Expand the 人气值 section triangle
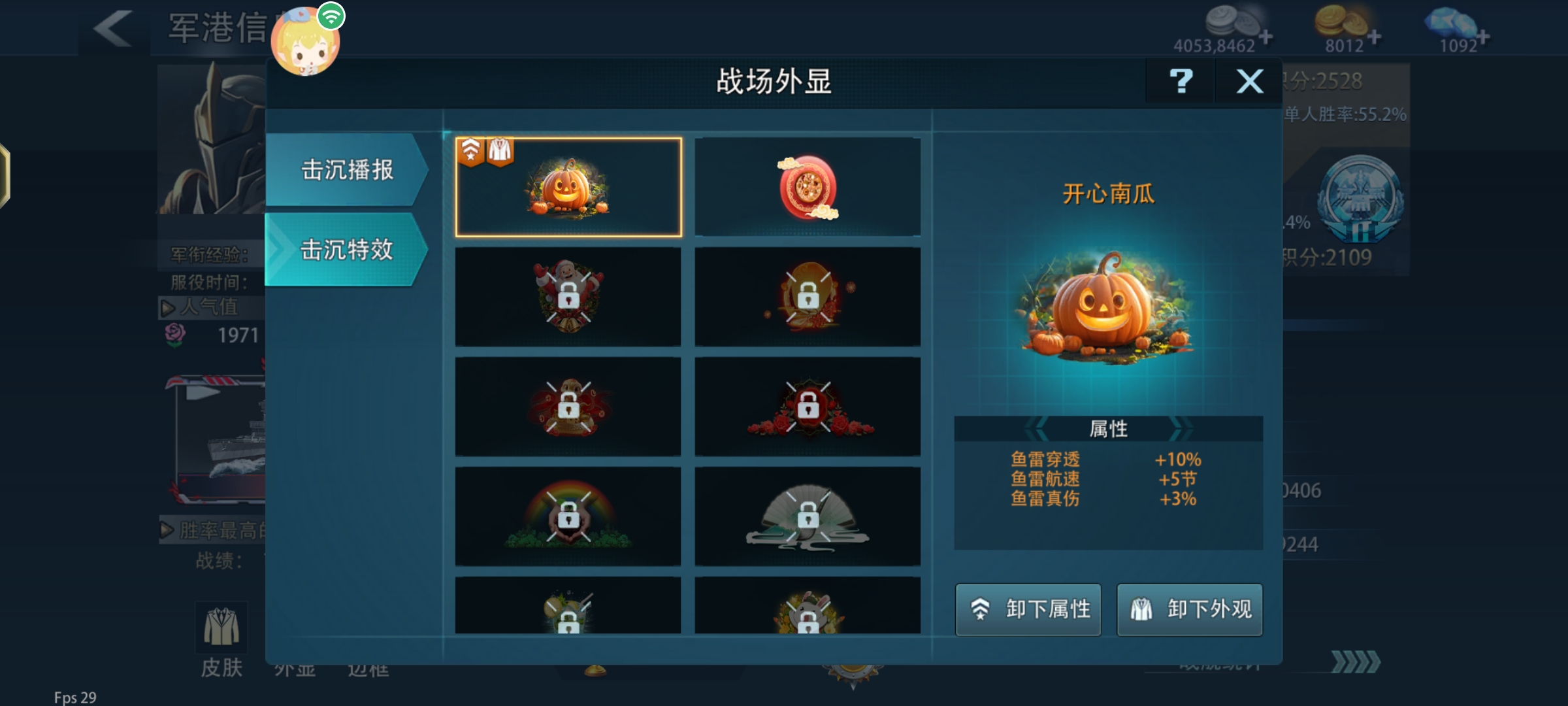The height and width of the screenshot is (706, 1568). 168,307
